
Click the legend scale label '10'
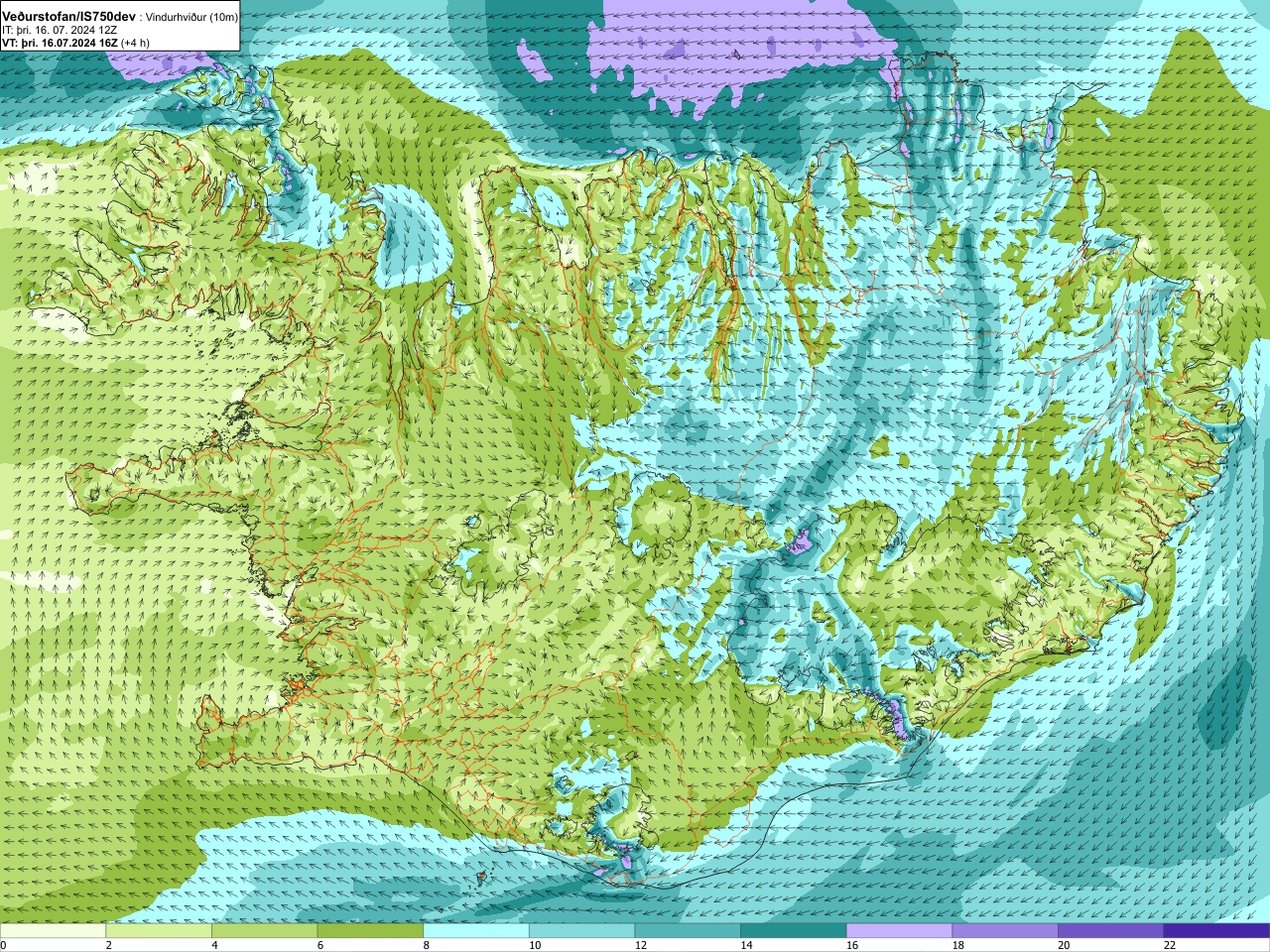point(535,945)
